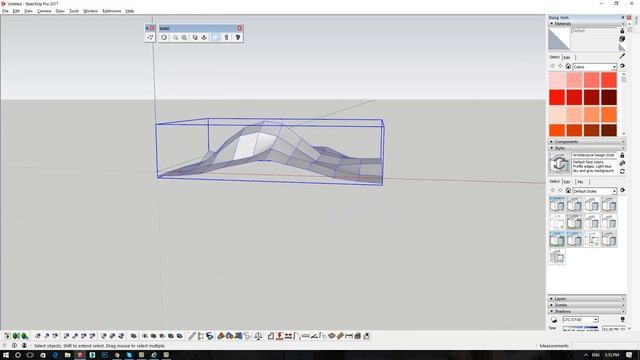Close the larger floating toolbar
This screenshot has width=640, height=360.
pos(240,28)
